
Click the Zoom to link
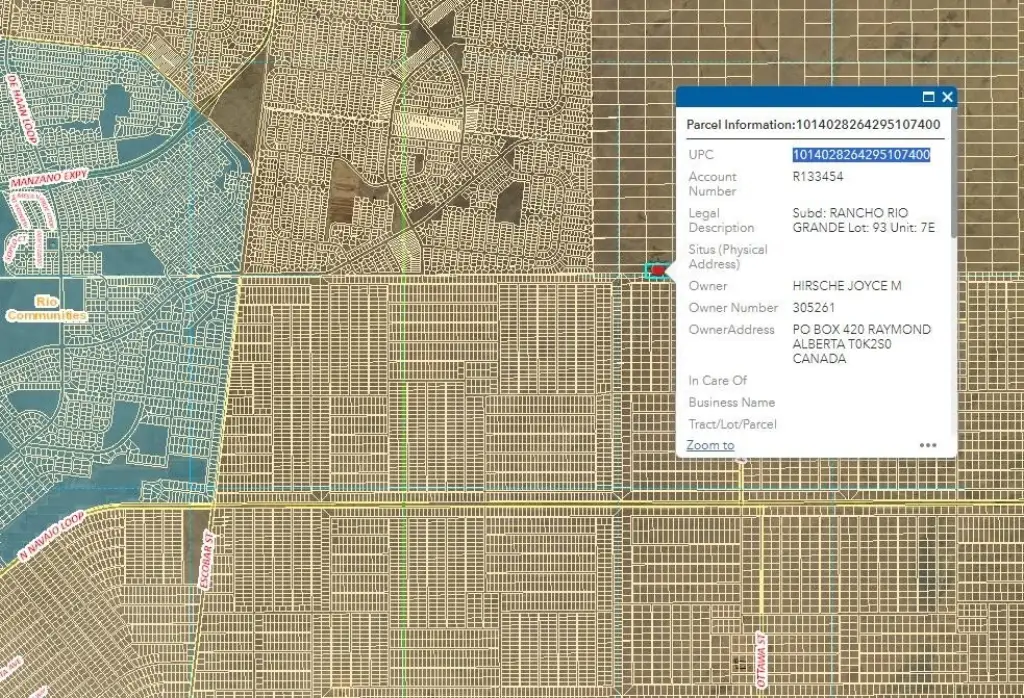(710, 445)
